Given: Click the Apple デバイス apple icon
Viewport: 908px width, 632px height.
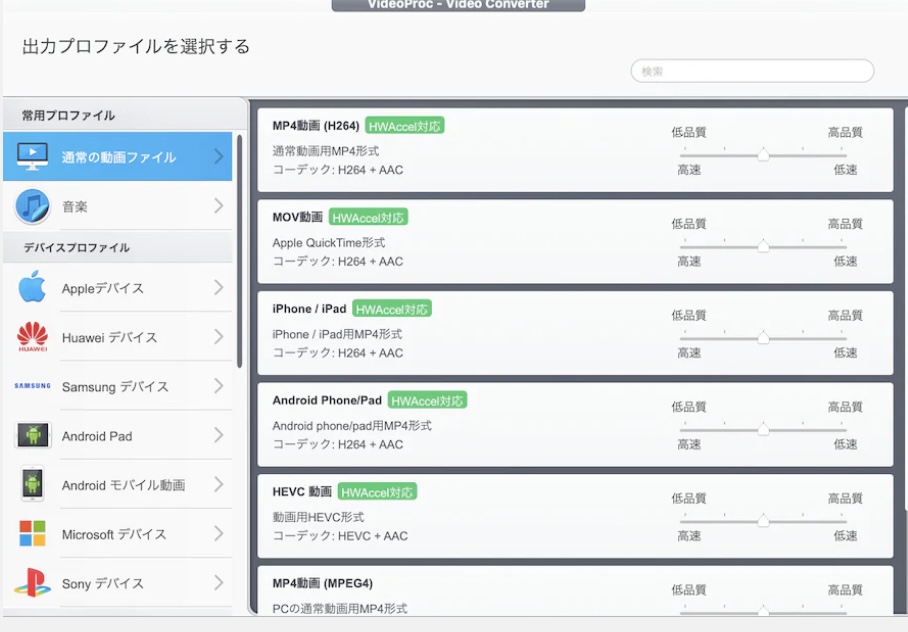Looking at the screenshot, I should pyautogui.click(x=30, y=288).
